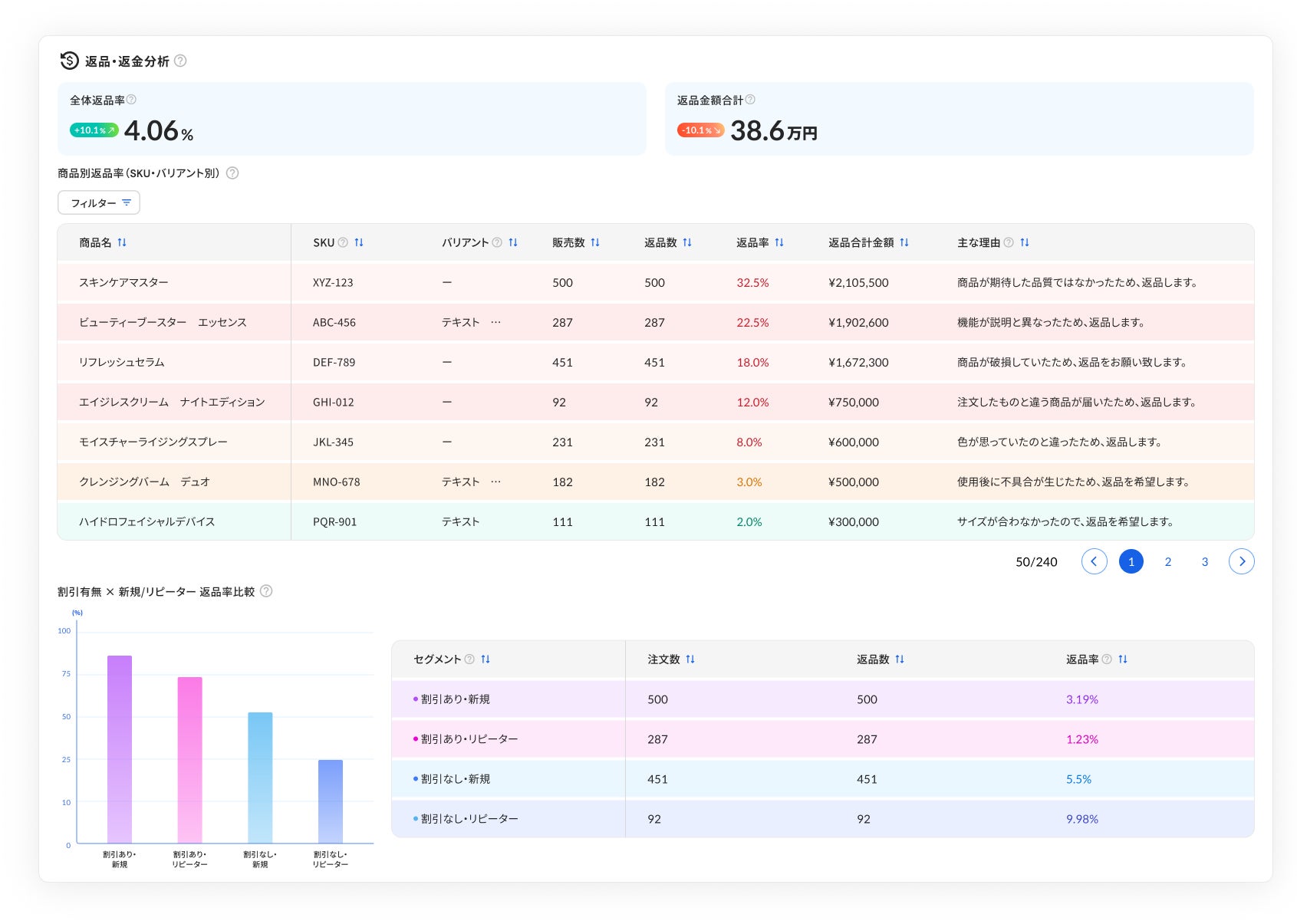The width and height of the screenshot is (1297, 924).
Task: Open help icon in segment 返品率 header
Action: pos(1107,659)
